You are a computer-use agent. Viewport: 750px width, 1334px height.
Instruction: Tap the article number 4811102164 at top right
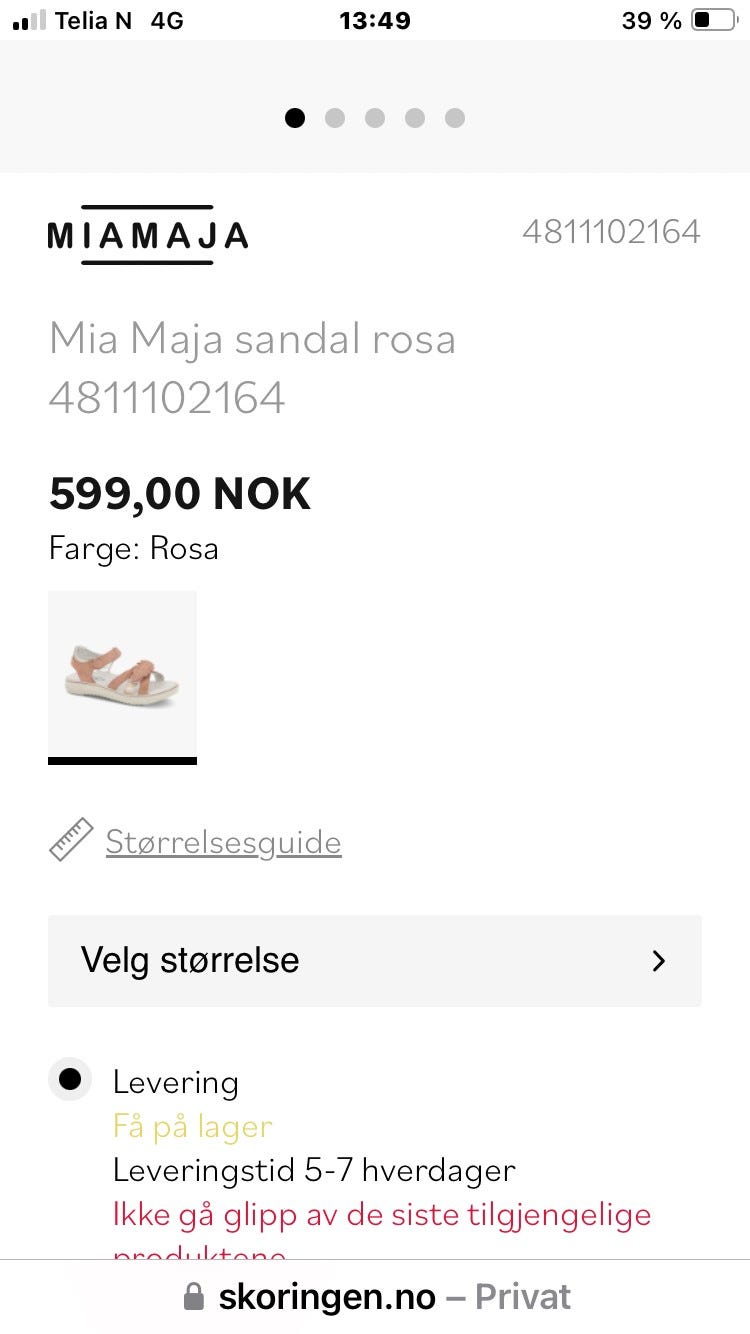[611, 232]
